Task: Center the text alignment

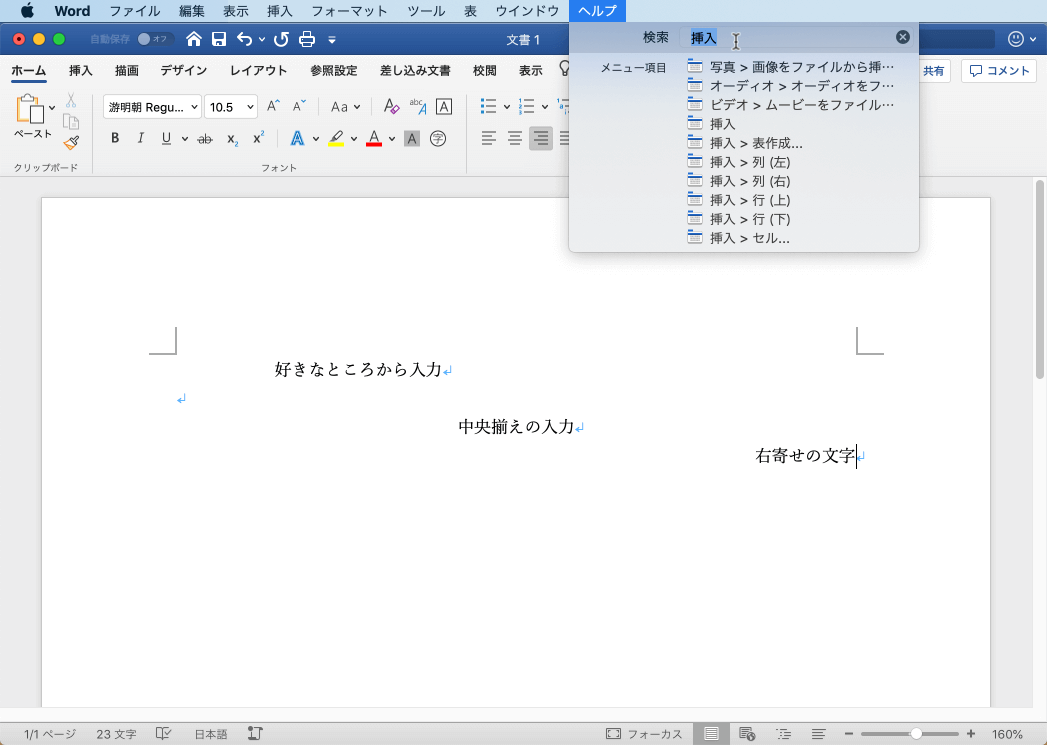Action: 515,139
